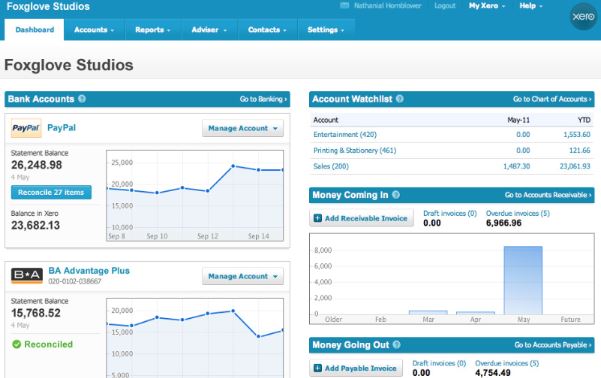This screenshot has width=601, height=378.
Task: Open the Contacts menu
Action: pos(267,30)
